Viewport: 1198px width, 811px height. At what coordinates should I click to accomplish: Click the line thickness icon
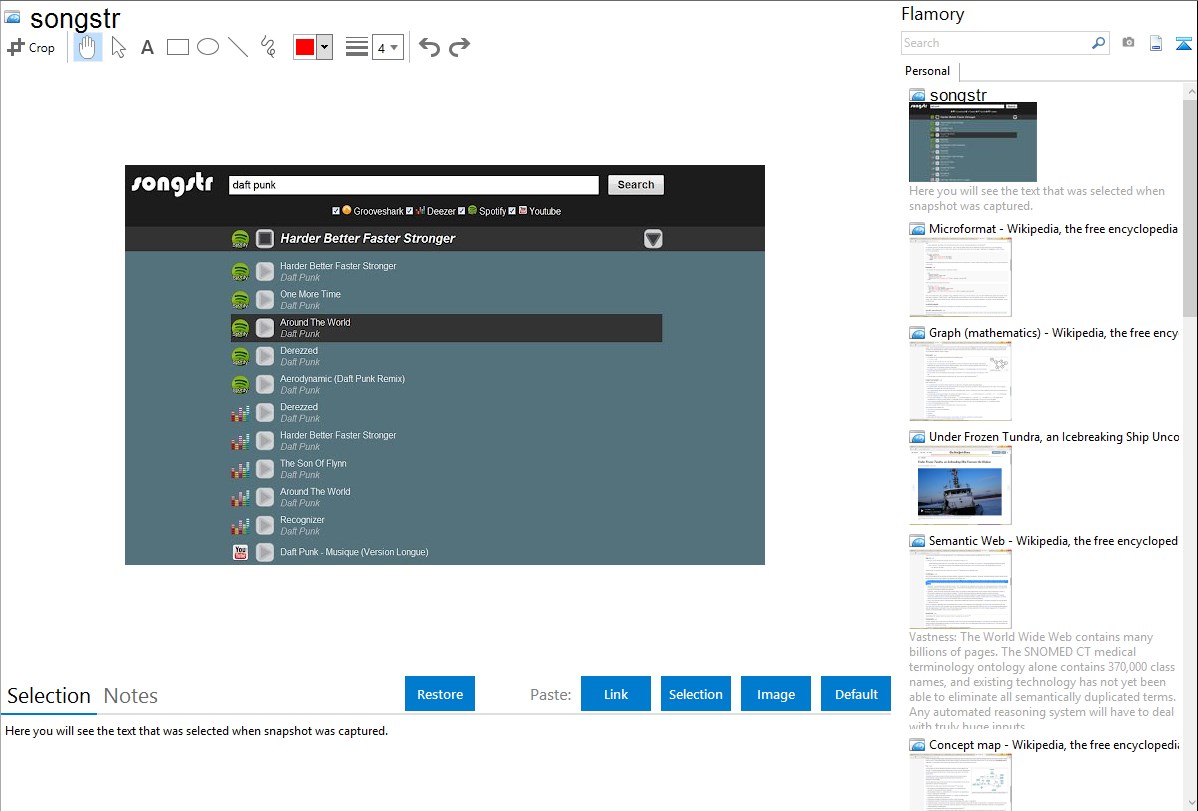(356, 47)
